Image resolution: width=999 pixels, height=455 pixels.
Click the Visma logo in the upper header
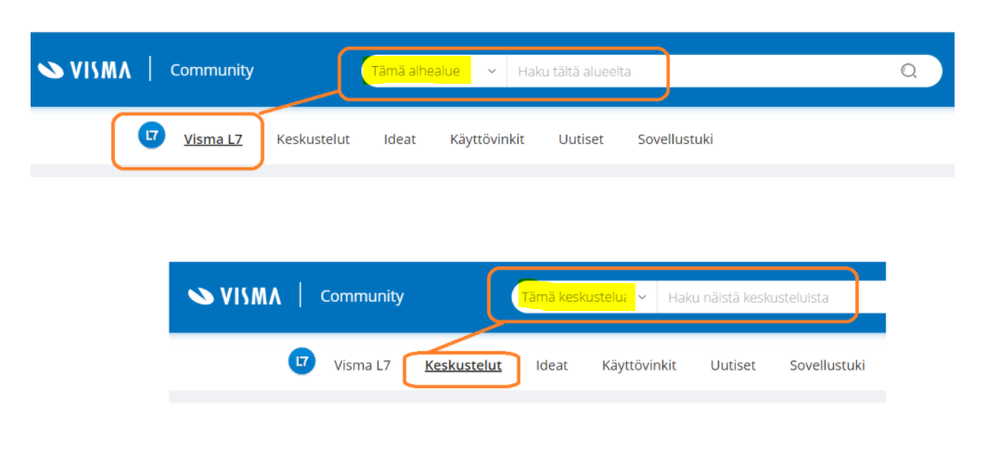coord(84,70)
